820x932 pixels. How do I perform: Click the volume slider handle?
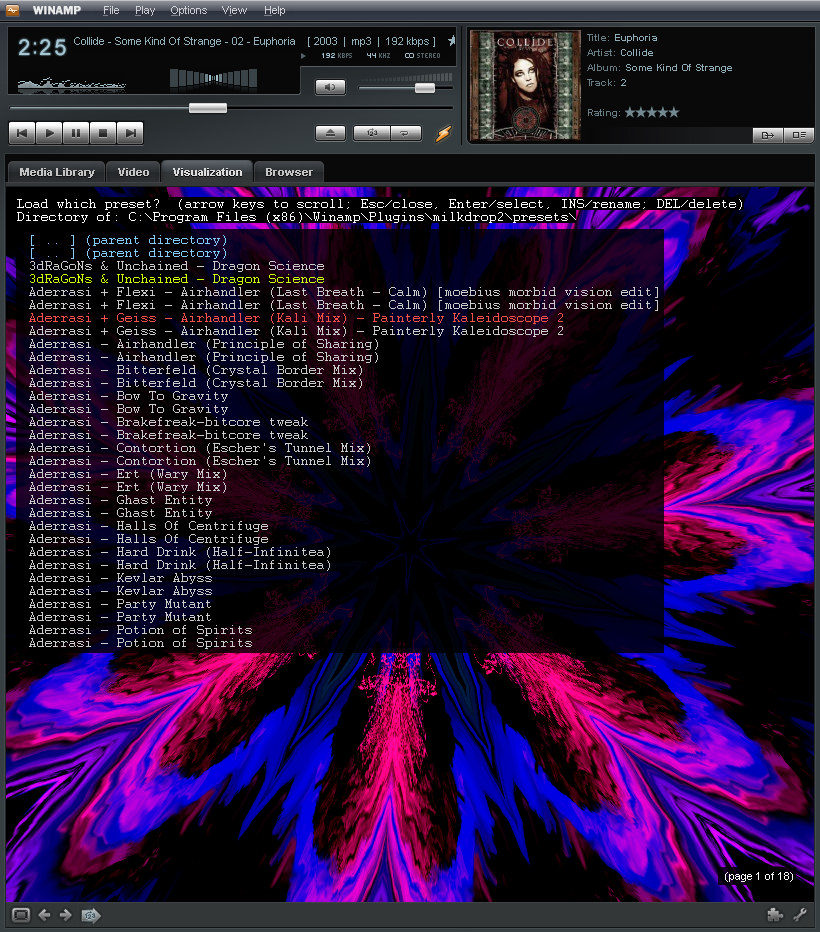point(425,88)
